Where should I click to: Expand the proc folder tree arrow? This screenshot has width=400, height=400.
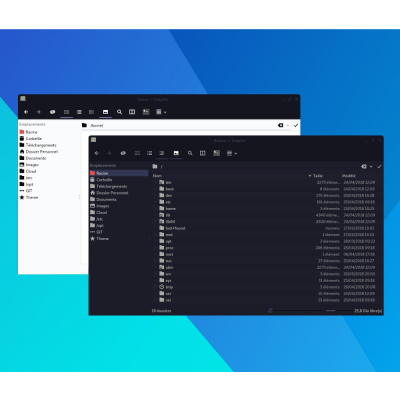pyautogui.click(x=155, y=248)
